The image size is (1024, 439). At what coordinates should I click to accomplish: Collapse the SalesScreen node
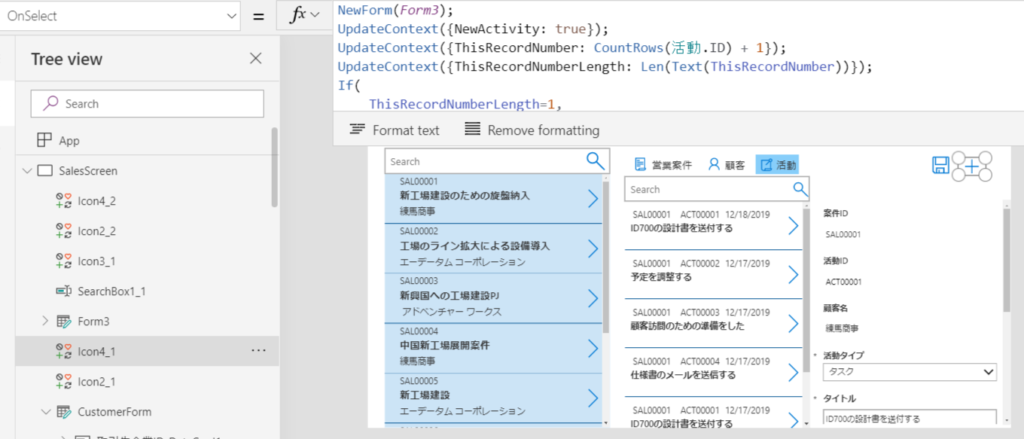coord(27,171)
